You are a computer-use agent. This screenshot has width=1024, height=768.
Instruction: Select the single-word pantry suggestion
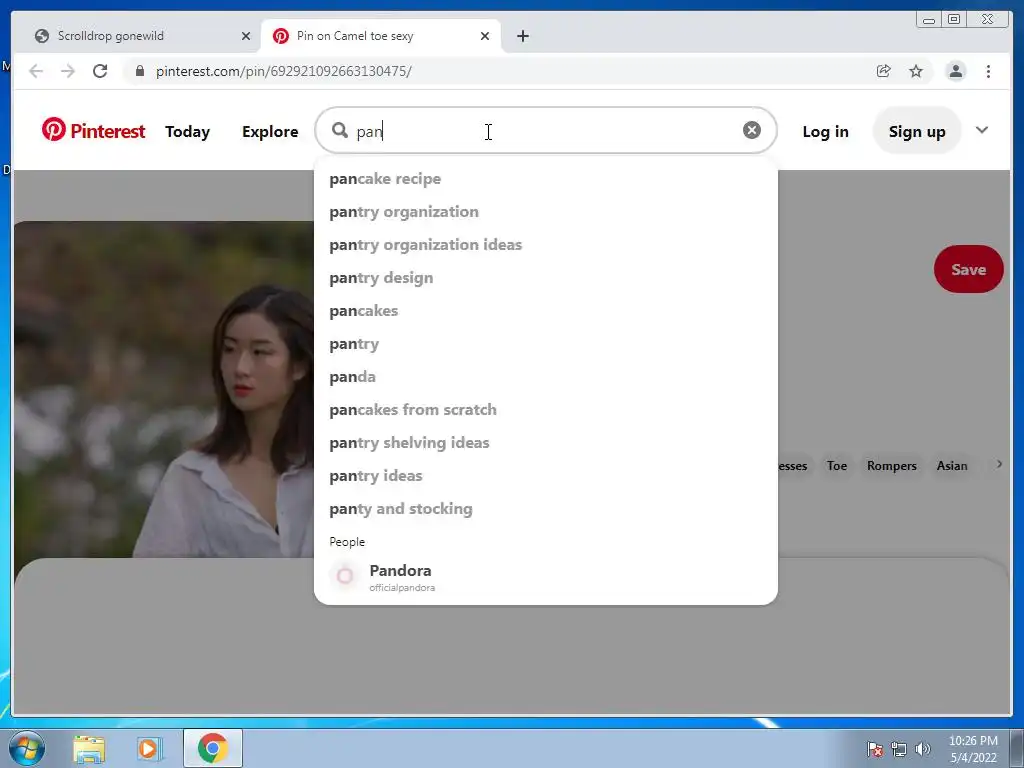pos(545,344)
